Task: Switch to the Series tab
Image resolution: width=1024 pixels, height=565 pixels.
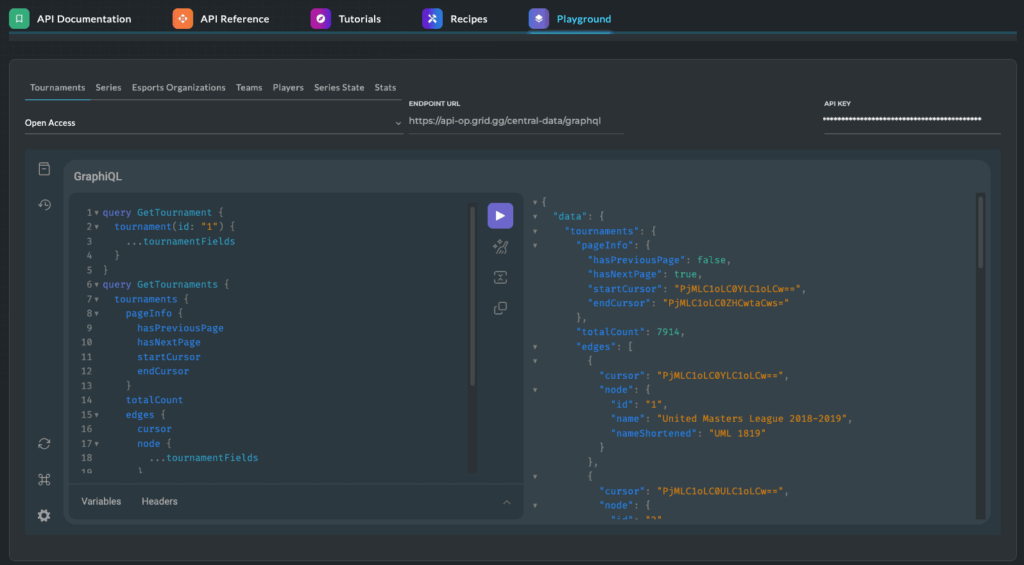Action: click(x=108, y=88)
